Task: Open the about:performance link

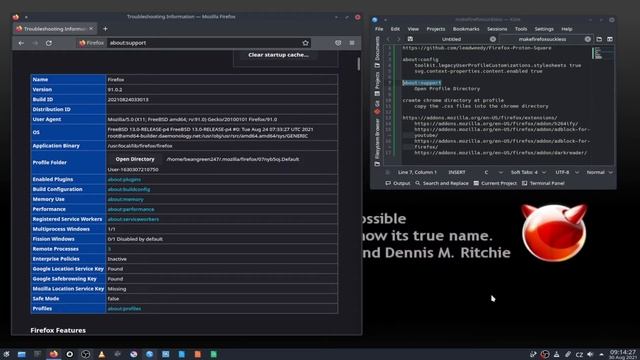Action: 131,209
